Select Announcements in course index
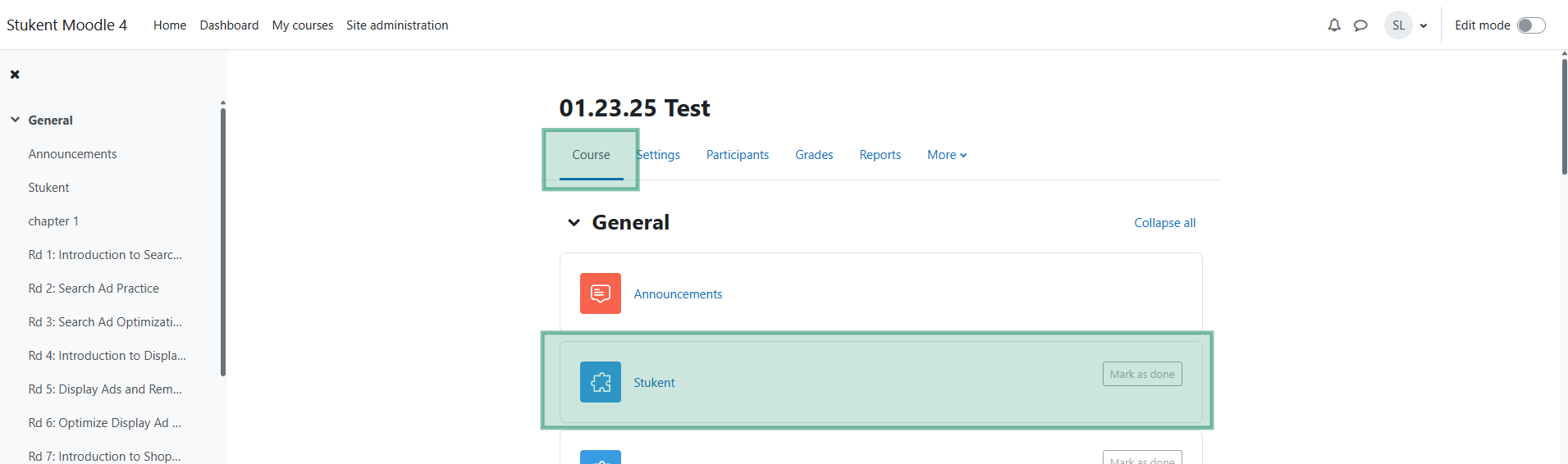Screen dimensions: 1568x464 [x=72, y=154]
